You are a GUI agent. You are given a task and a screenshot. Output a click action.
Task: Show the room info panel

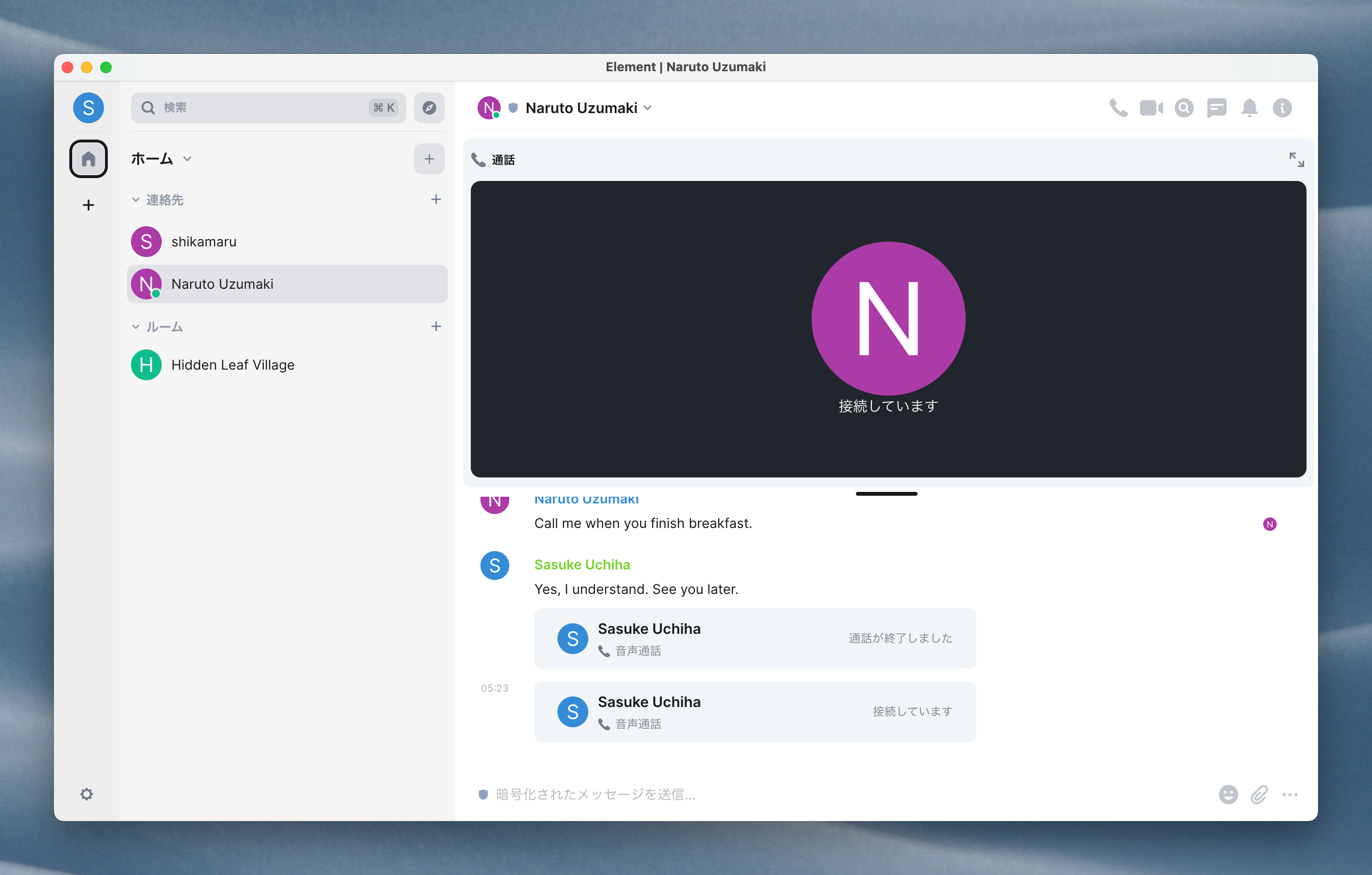(x=1282, y=108)
